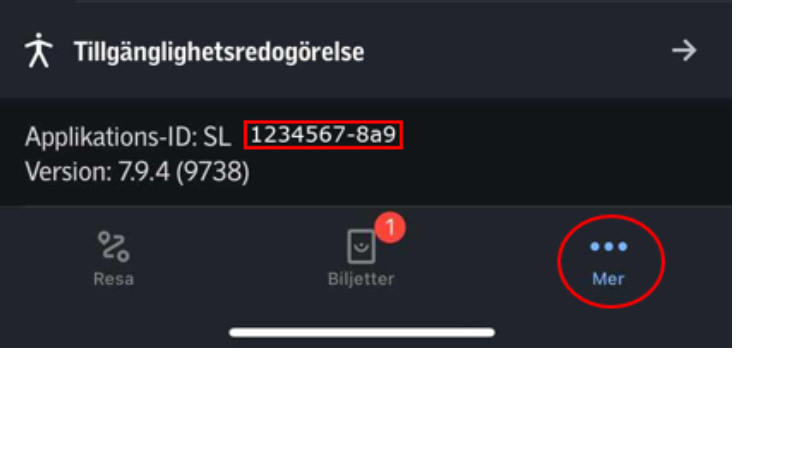The image size is (800, 450).
Task: Select the Mer tab label
Action: click(x=608, y=279)
